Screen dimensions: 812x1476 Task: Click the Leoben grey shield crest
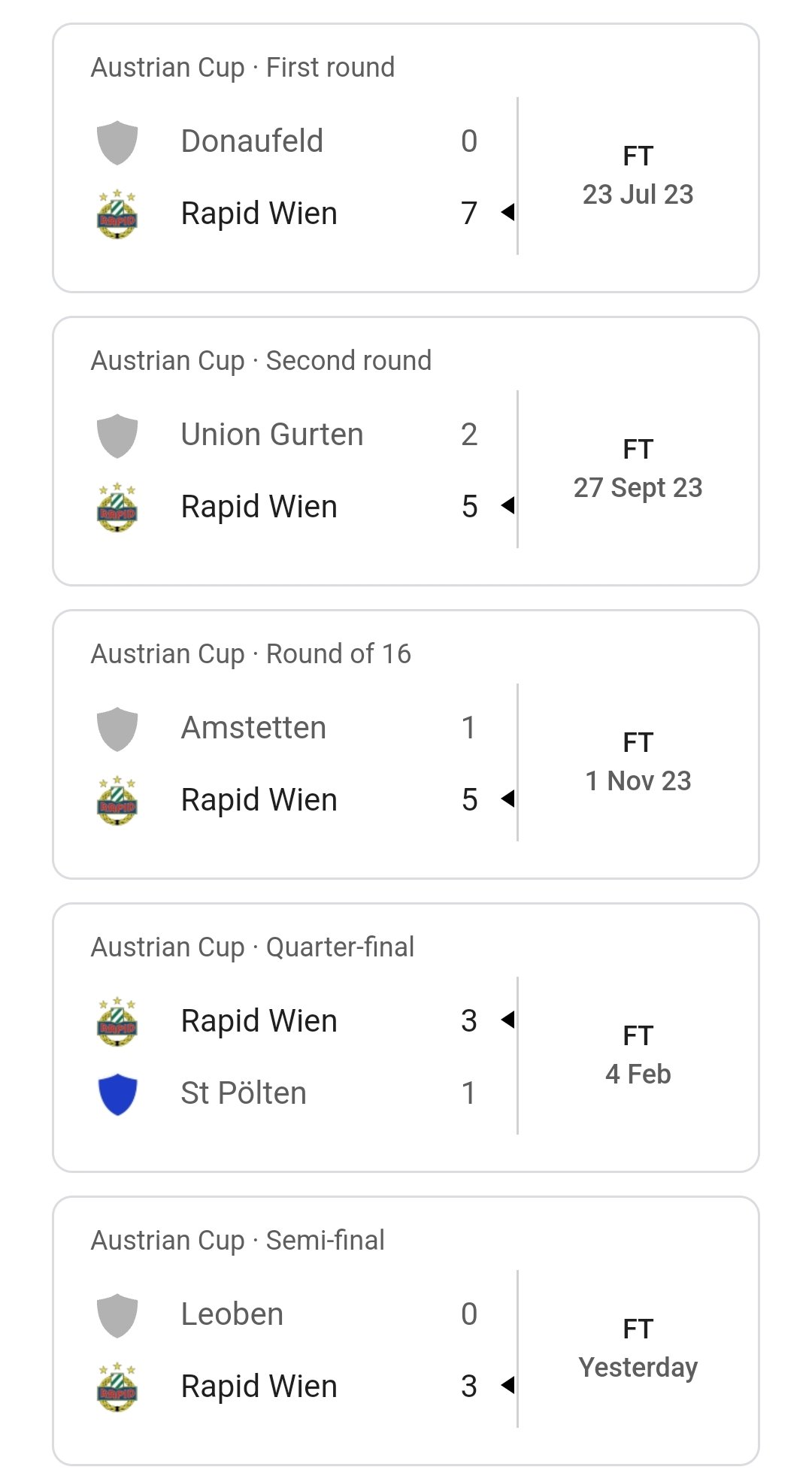tap(117, 1315)
